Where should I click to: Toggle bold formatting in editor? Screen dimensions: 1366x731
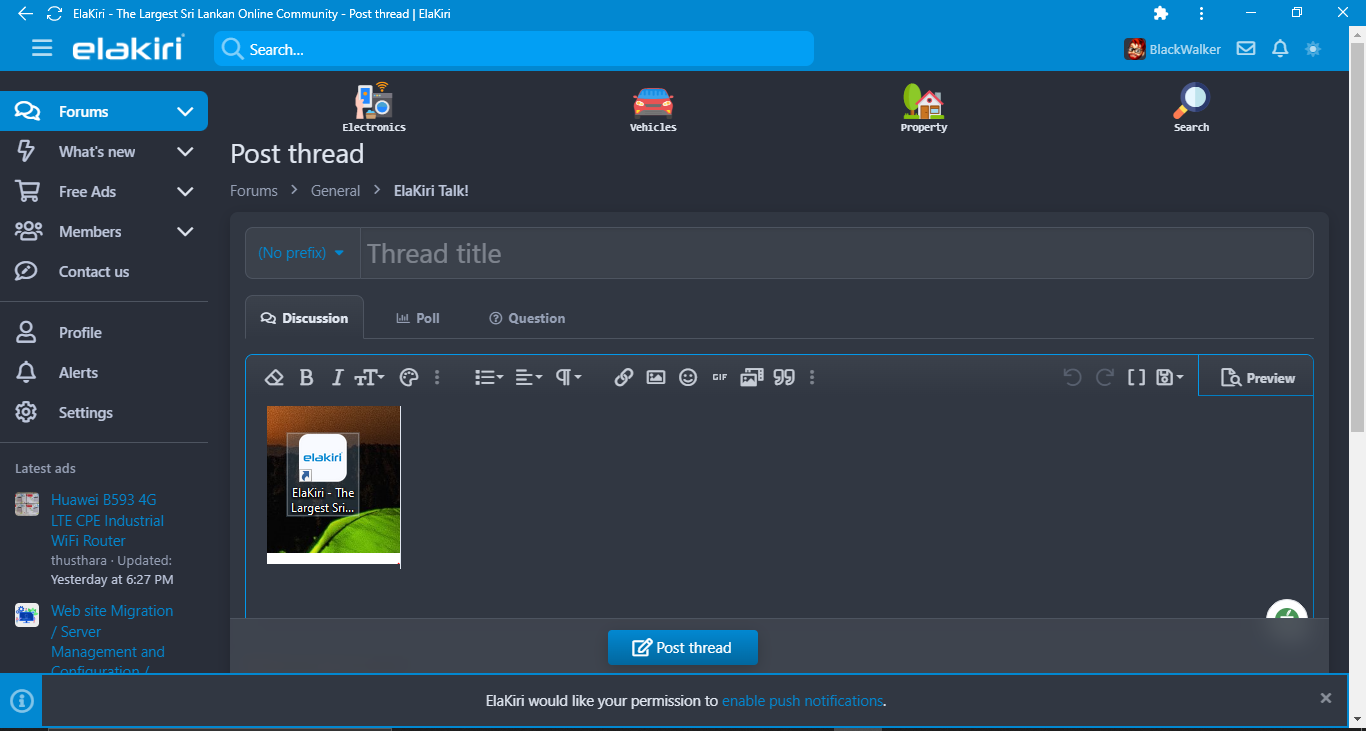306,378
